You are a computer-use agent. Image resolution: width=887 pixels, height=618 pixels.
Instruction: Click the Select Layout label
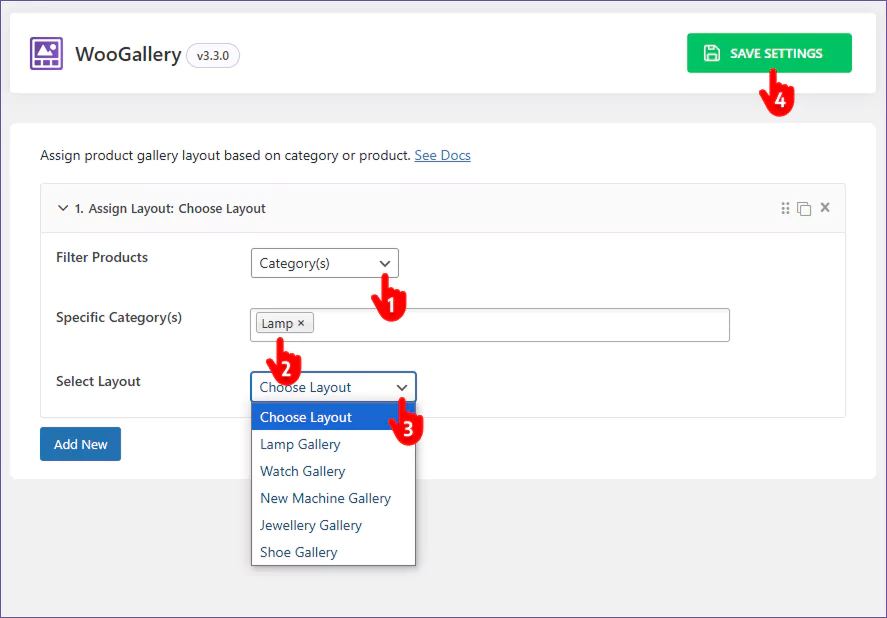click(x=98, y=381)
